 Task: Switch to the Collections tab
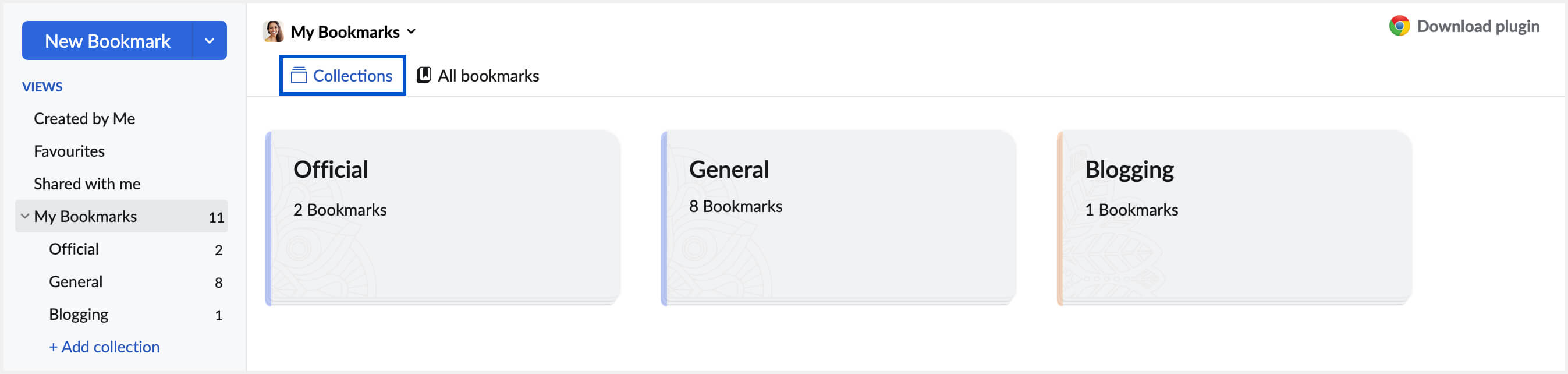pyautogui.click(x=343, y=76)
